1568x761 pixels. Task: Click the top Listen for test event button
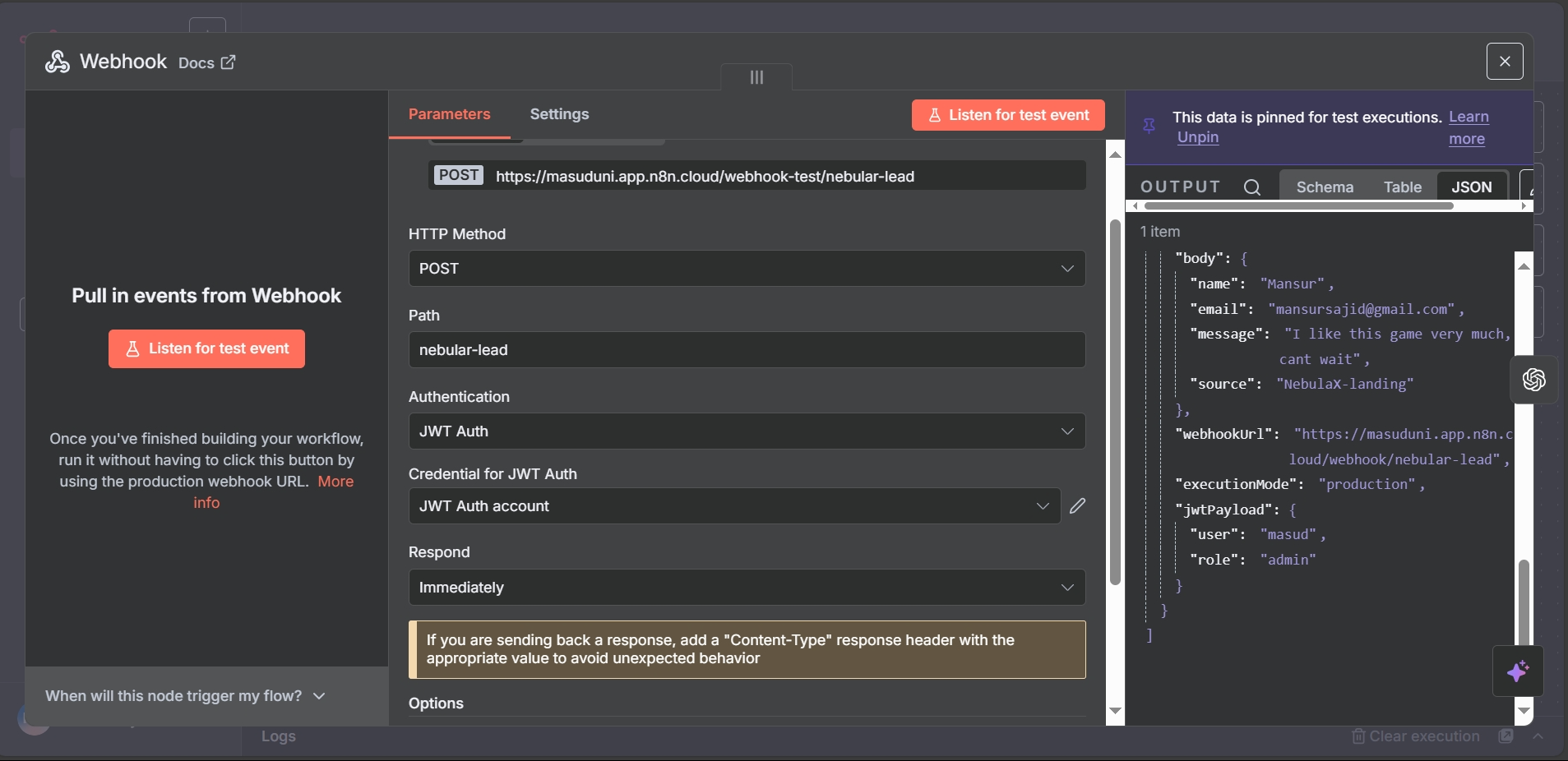1008,115
